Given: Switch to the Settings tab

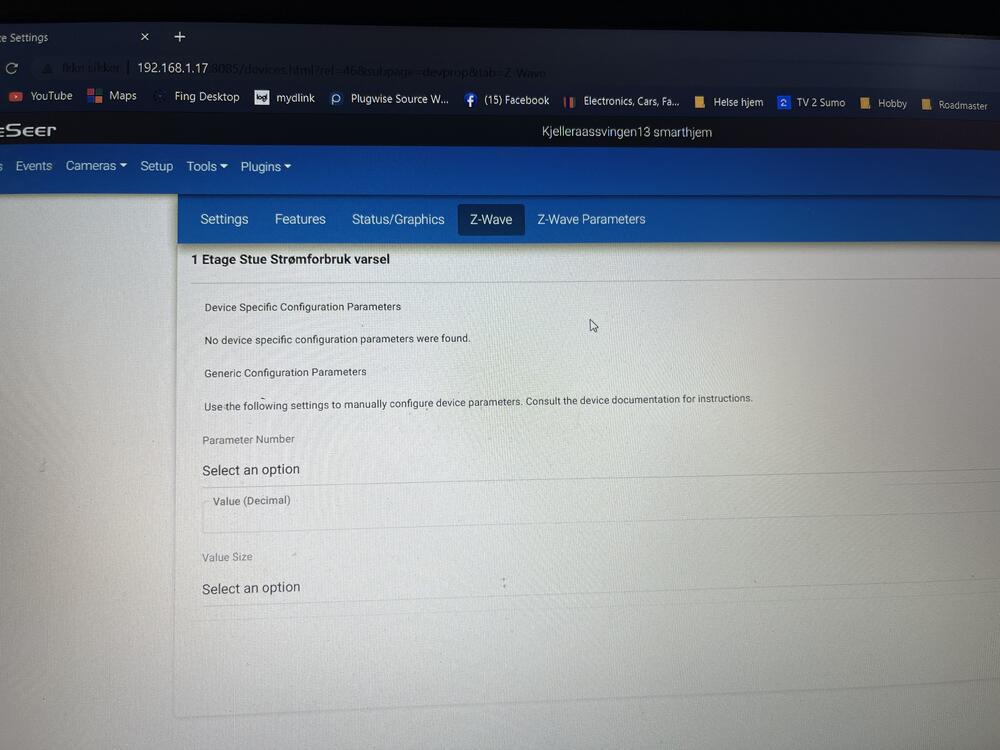Looking at the screenshot, I should [224, 219].
